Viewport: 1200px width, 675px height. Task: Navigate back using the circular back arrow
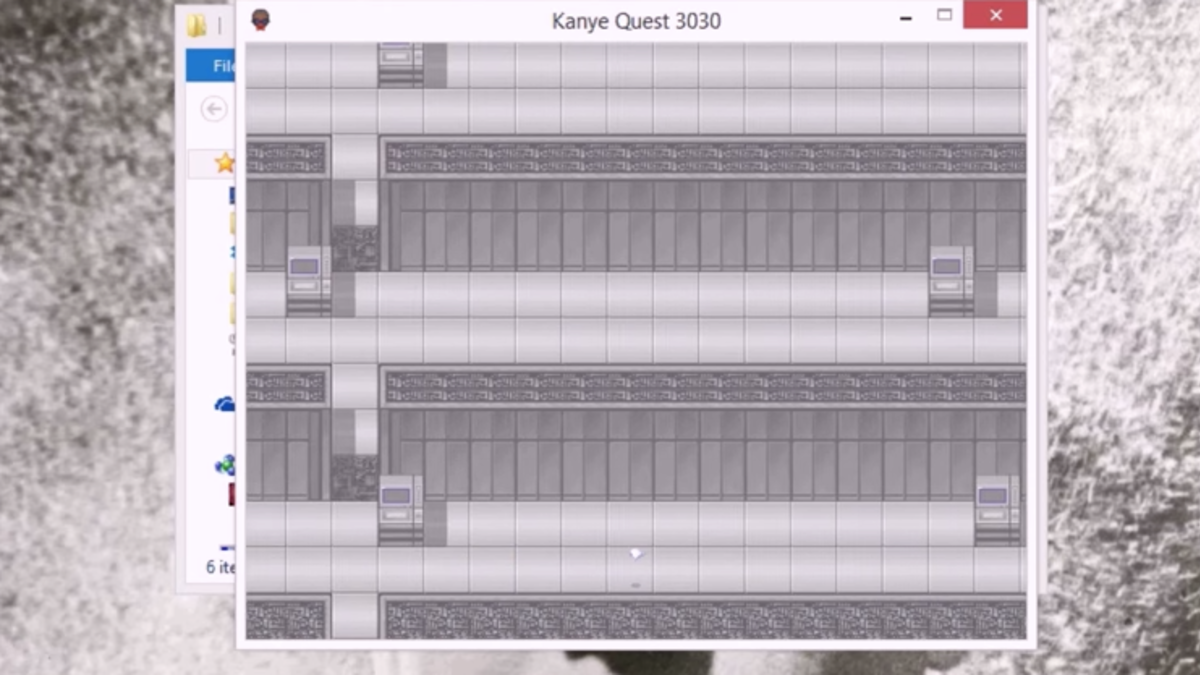point(214,109)
